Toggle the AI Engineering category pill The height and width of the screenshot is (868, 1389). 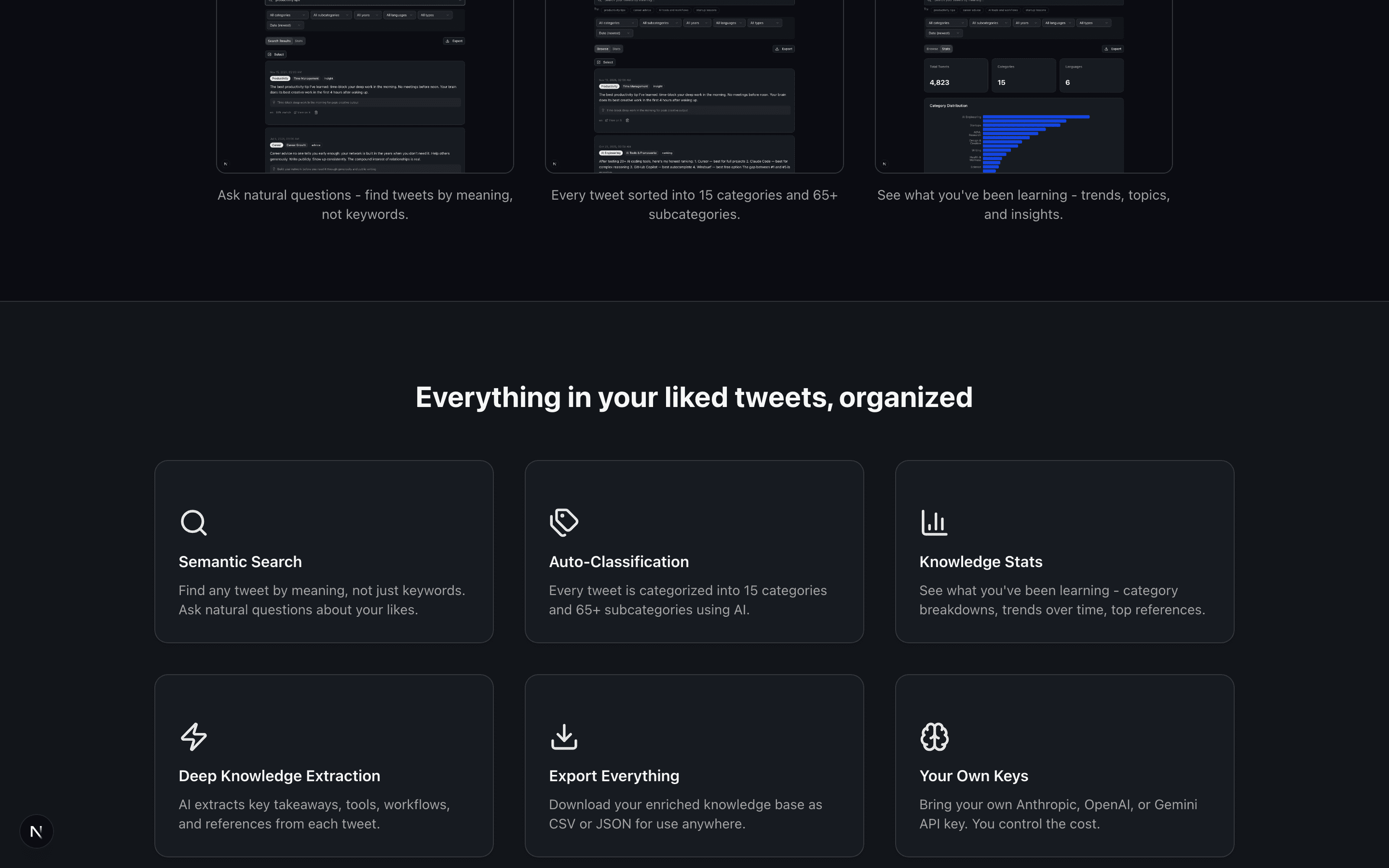[611, 153]
